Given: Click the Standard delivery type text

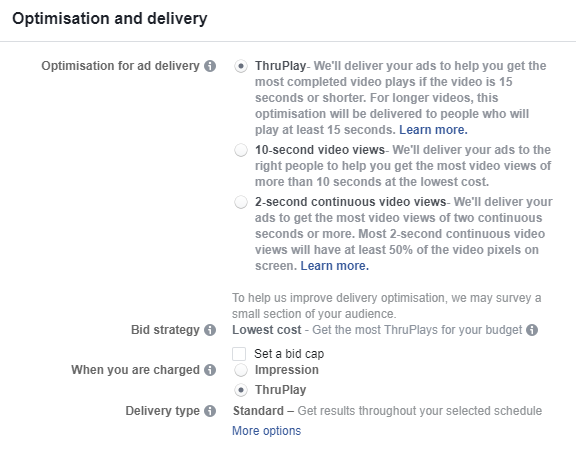Looking at the screenshot, I should (x=258, y=411).
